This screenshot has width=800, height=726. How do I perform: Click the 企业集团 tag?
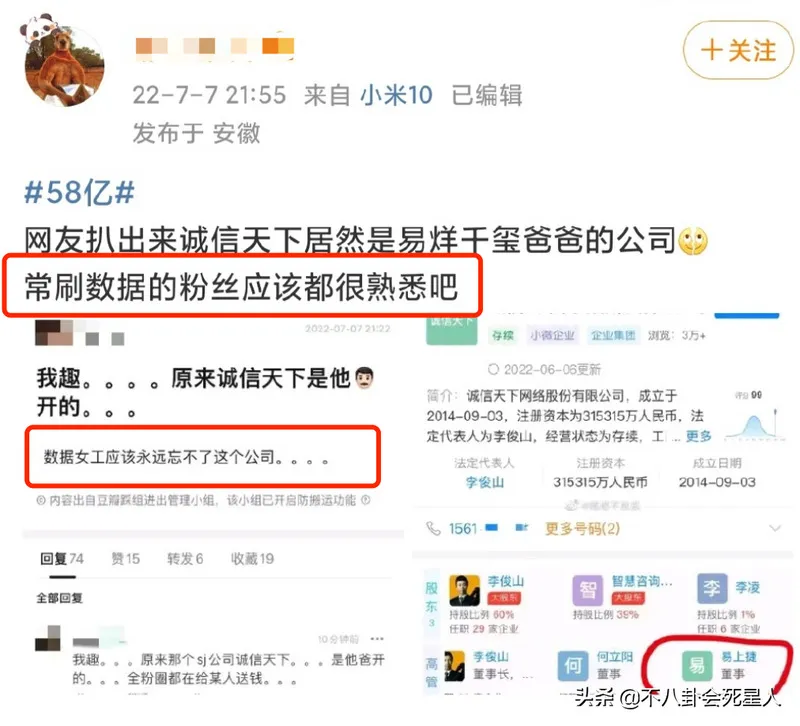pos(613,335)
